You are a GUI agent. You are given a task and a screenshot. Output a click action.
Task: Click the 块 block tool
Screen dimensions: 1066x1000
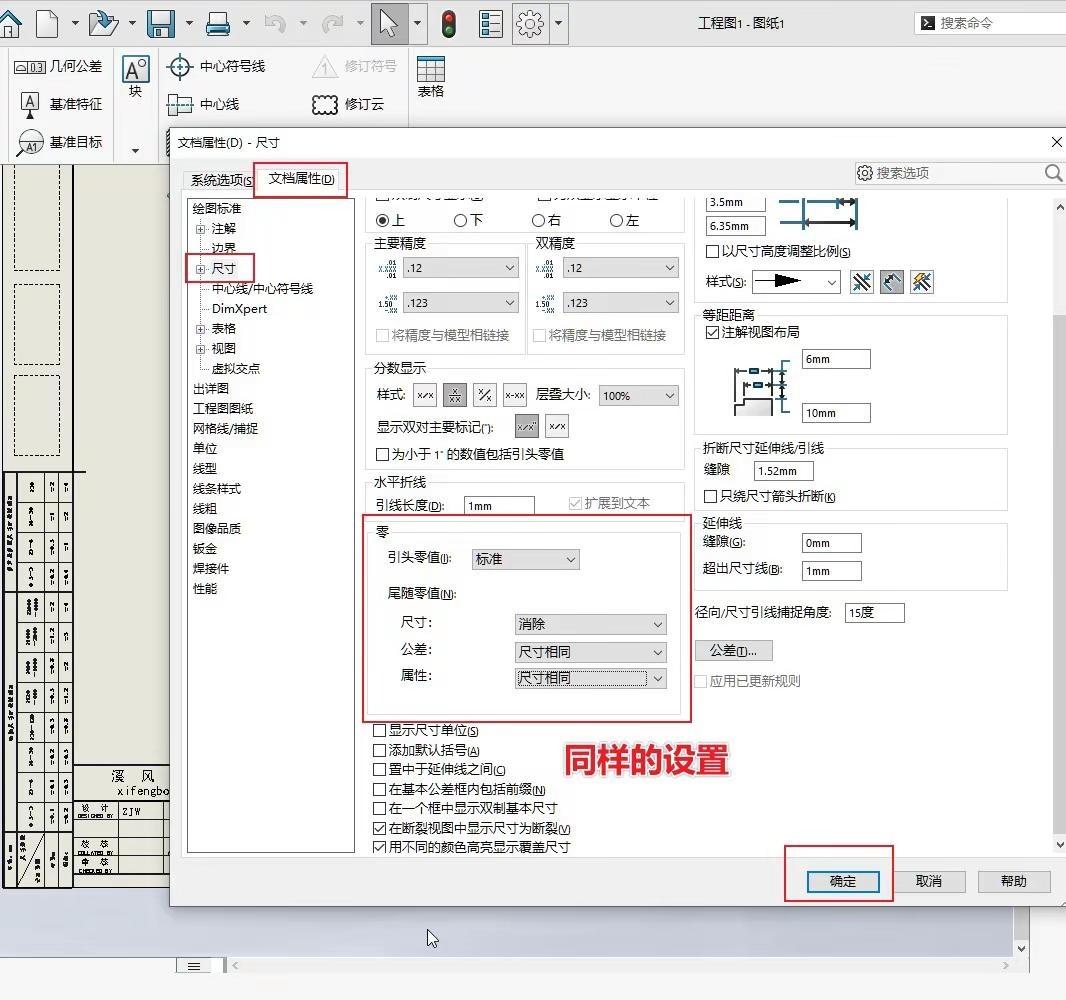(x=135, y=77)
